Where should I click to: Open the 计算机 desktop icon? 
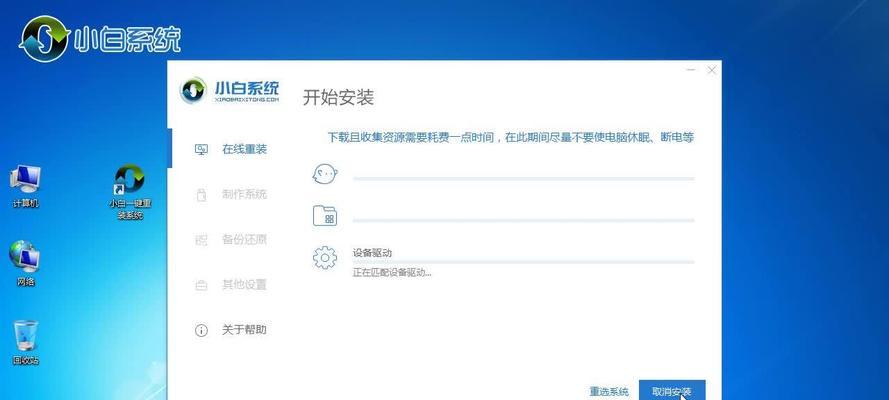(x=26, y=187)
